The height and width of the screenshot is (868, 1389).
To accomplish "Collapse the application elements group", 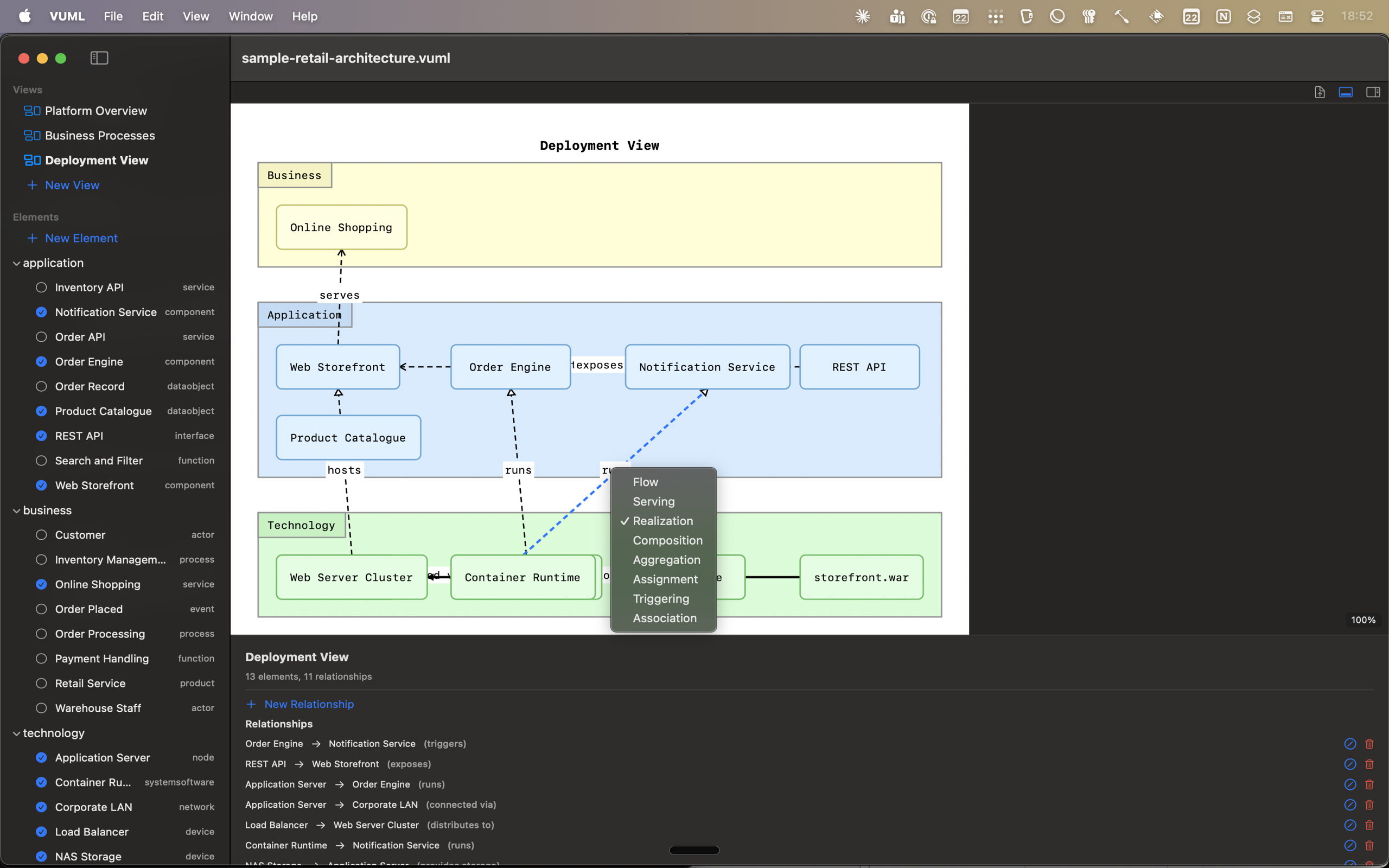I will 16,263.
